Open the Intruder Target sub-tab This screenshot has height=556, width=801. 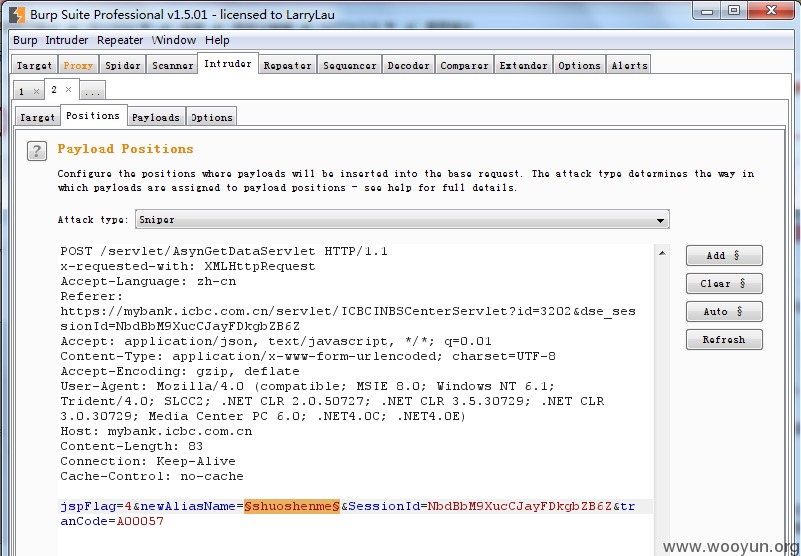click(x=37, y=117)
